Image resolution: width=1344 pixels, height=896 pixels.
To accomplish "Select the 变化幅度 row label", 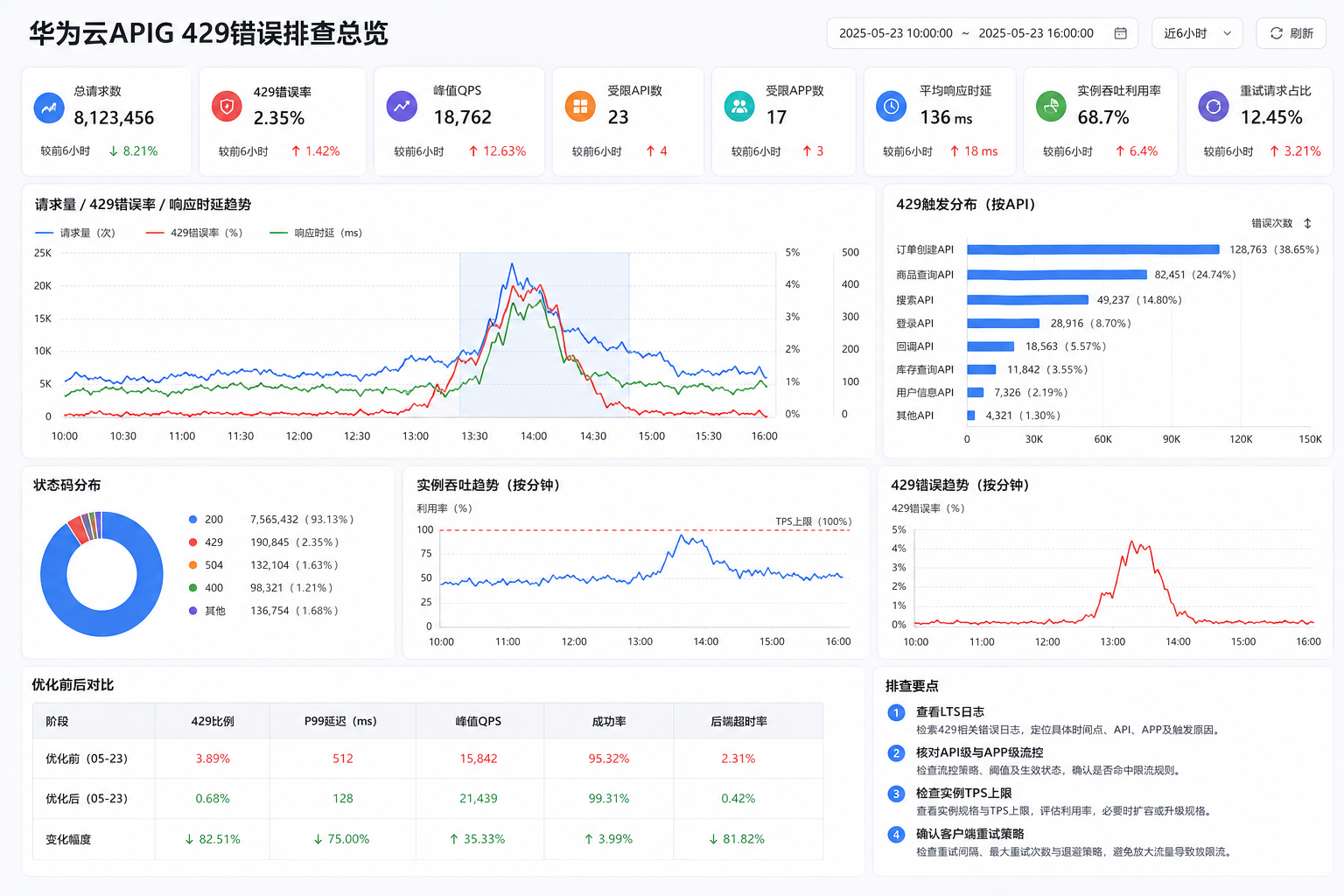I will pos(68,839).
